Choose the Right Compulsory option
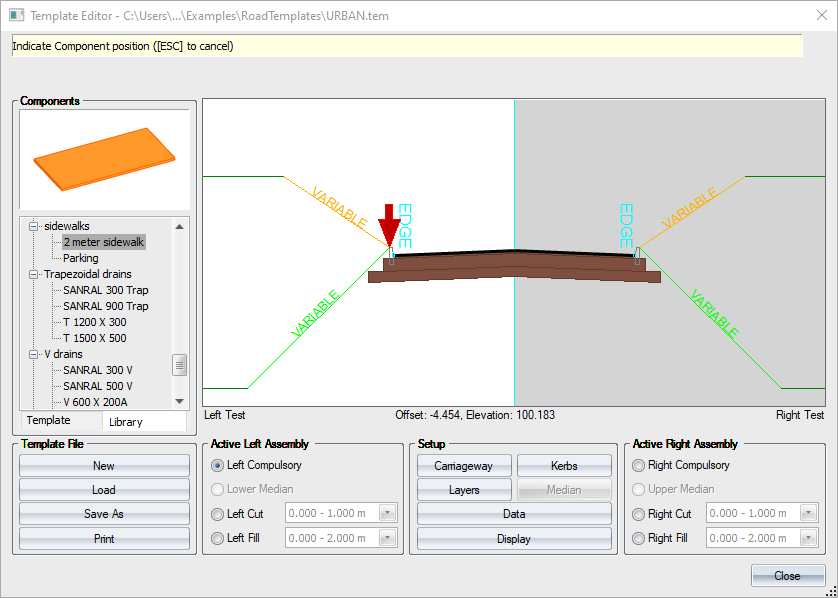 pos(638,465)
